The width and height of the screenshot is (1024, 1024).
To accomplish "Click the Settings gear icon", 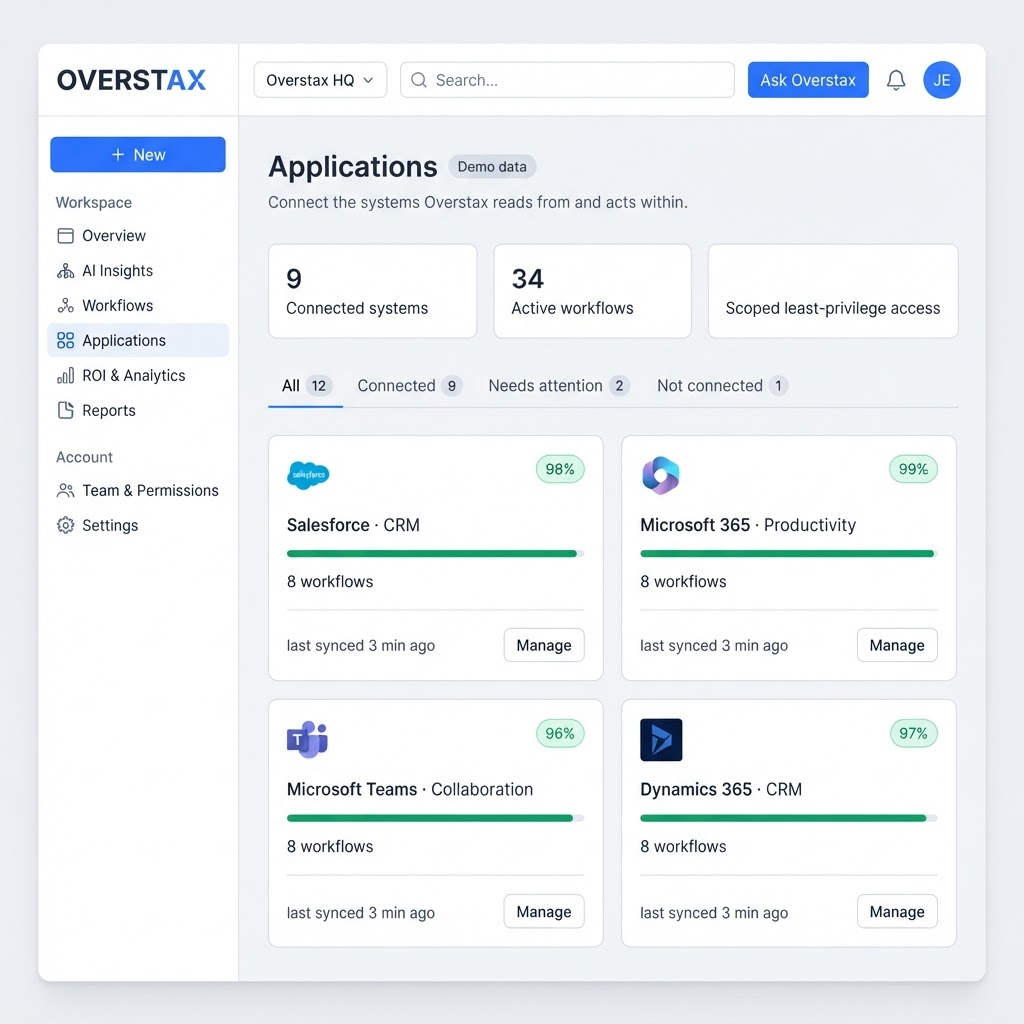I will 65,525.
